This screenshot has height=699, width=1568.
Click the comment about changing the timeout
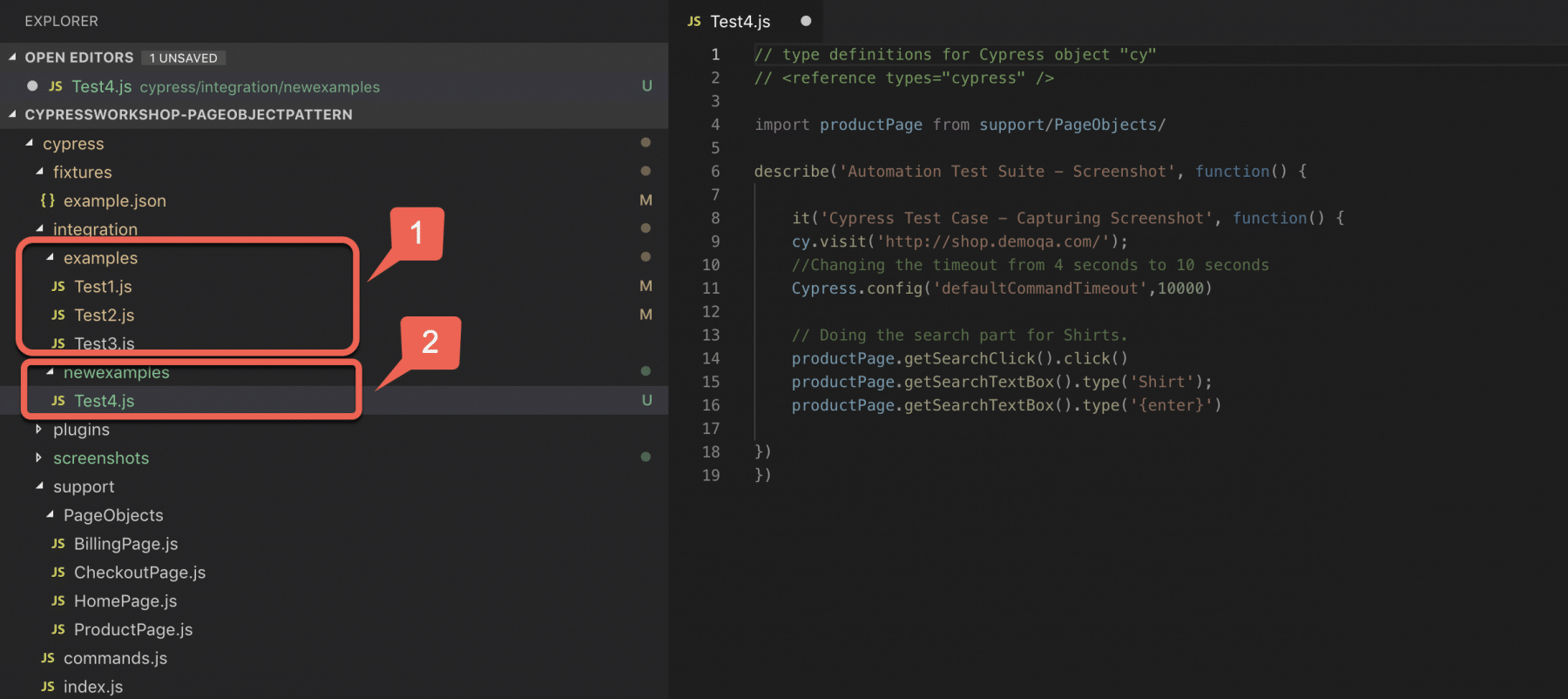[x=1030, y=265]
